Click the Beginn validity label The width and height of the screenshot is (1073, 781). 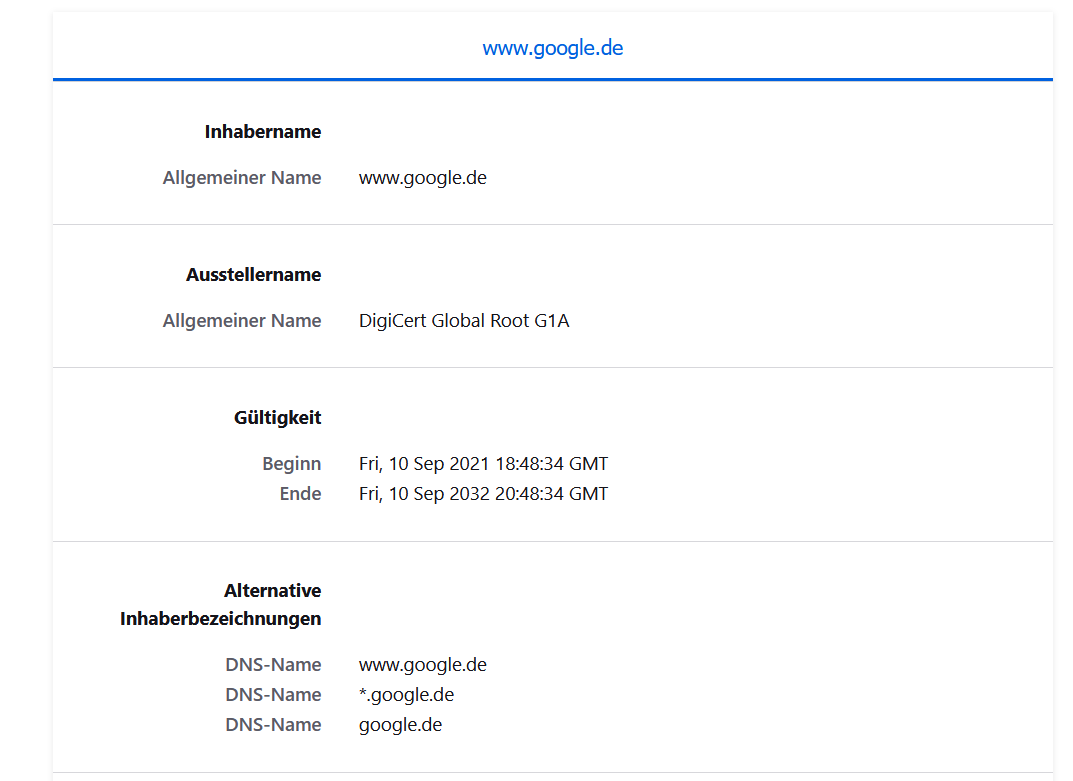[291, 464]
